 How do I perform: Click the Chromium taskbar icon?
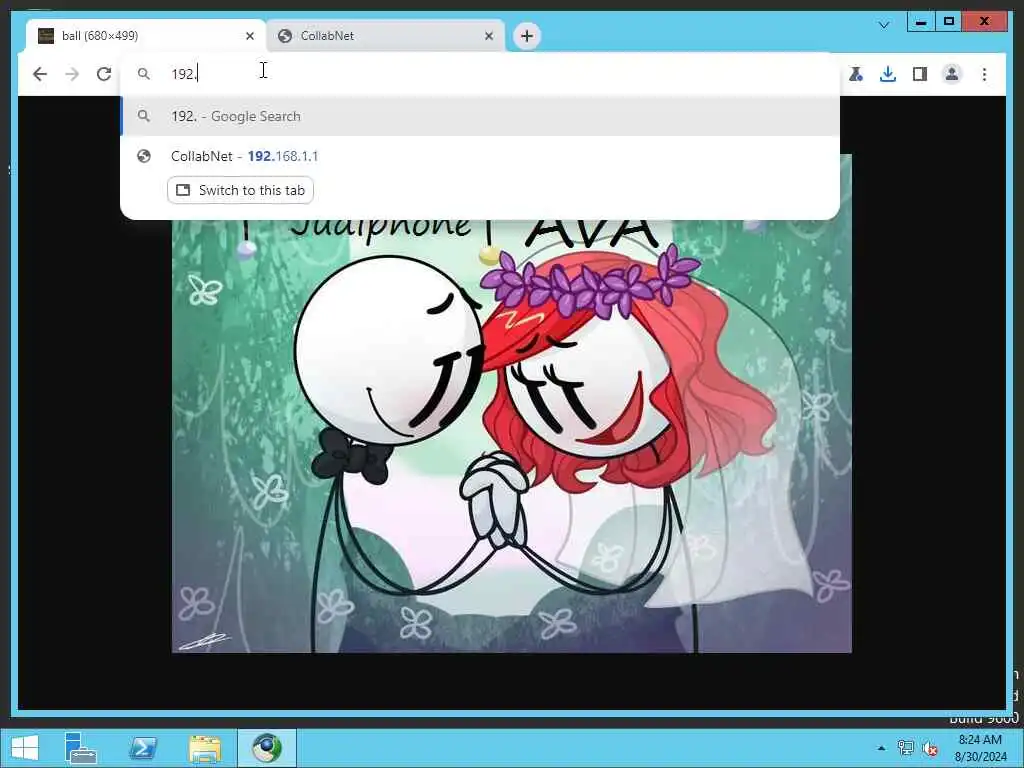[266, 748]
